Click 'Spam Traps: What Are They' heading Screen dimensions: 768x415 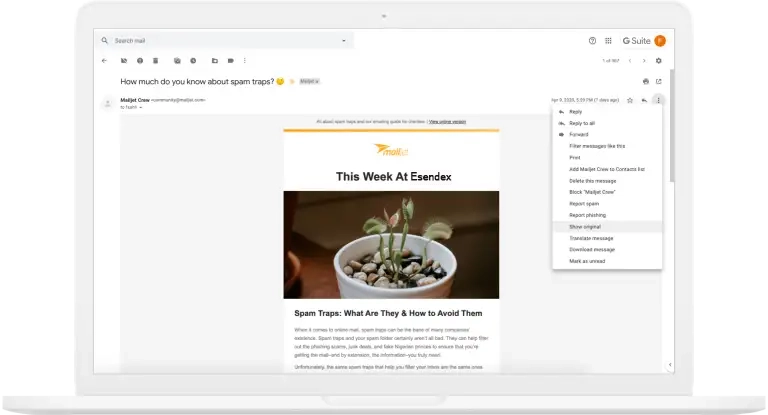click(x=388, y=313)
